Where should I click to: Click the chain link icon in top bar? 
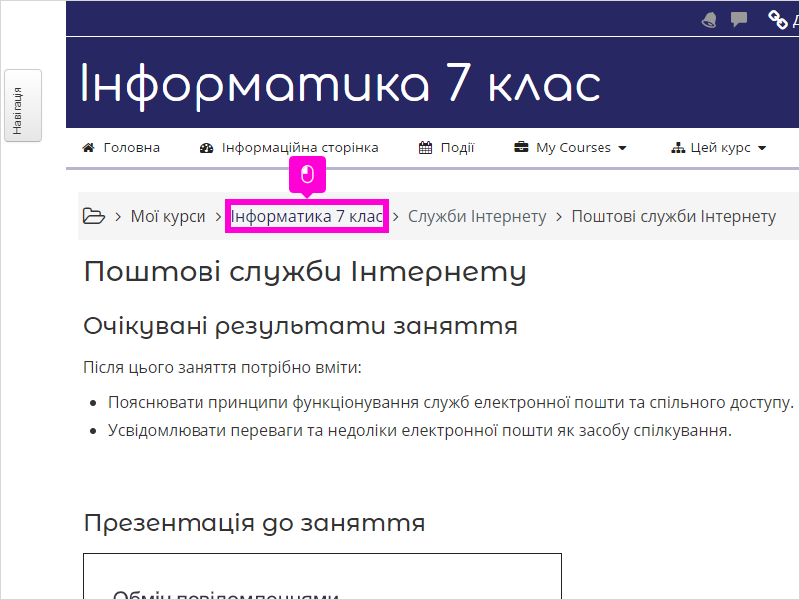778,19
